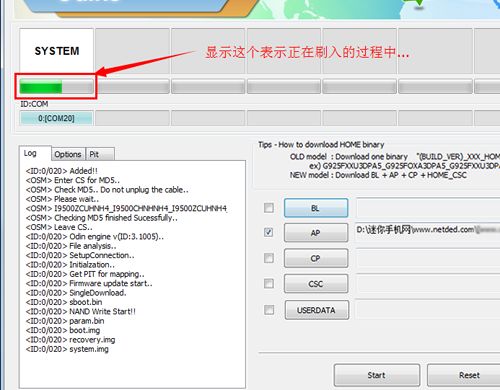
Task: Select a CP modem file
Action: point(316,258)
